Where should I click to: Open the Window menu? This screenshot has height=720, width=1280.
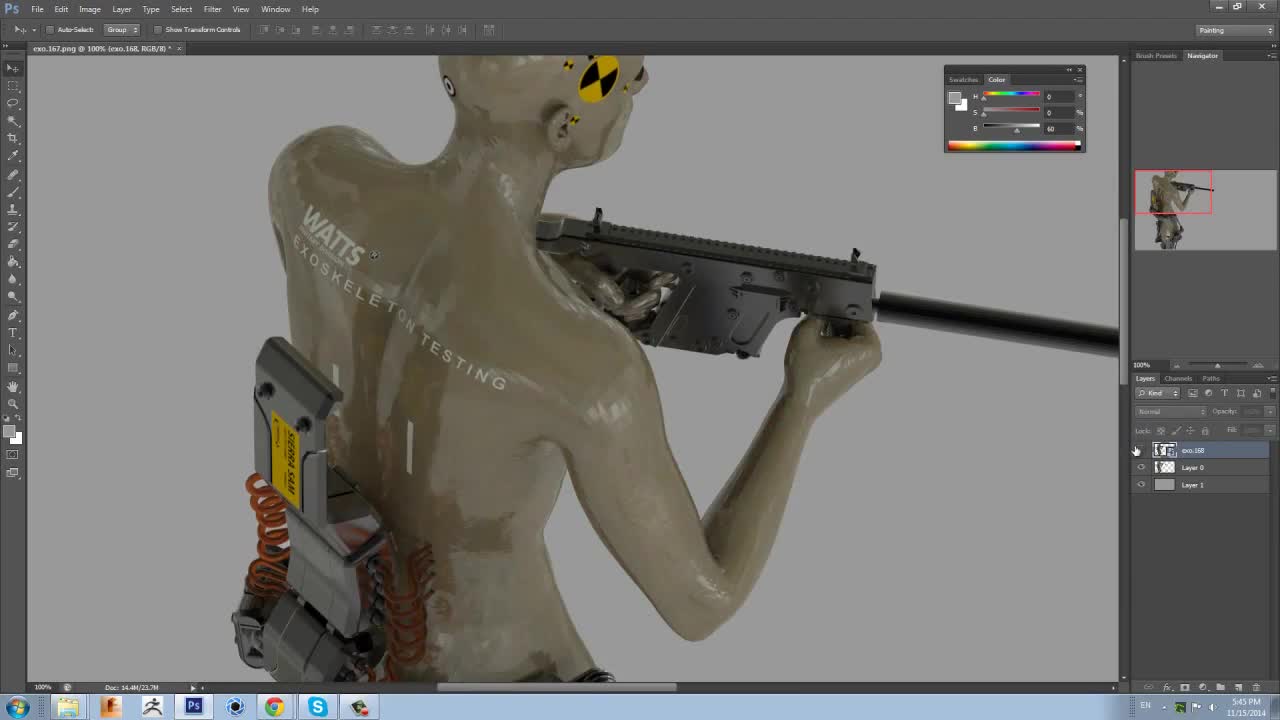[275, 9]
